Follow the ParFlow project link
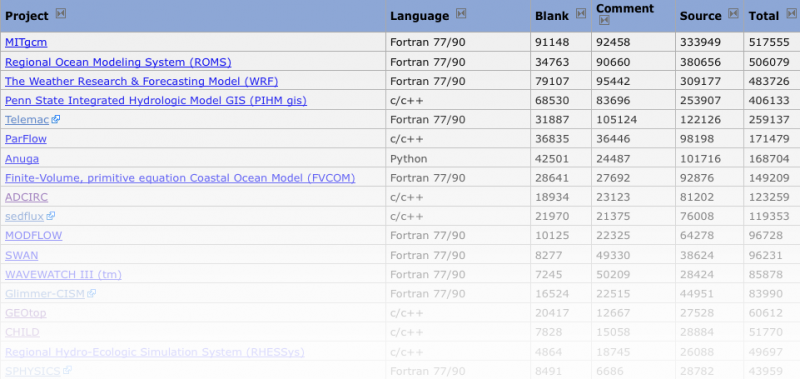Image resolution: width=800 pixels, height=379 pixels. (x=26, y=139)
